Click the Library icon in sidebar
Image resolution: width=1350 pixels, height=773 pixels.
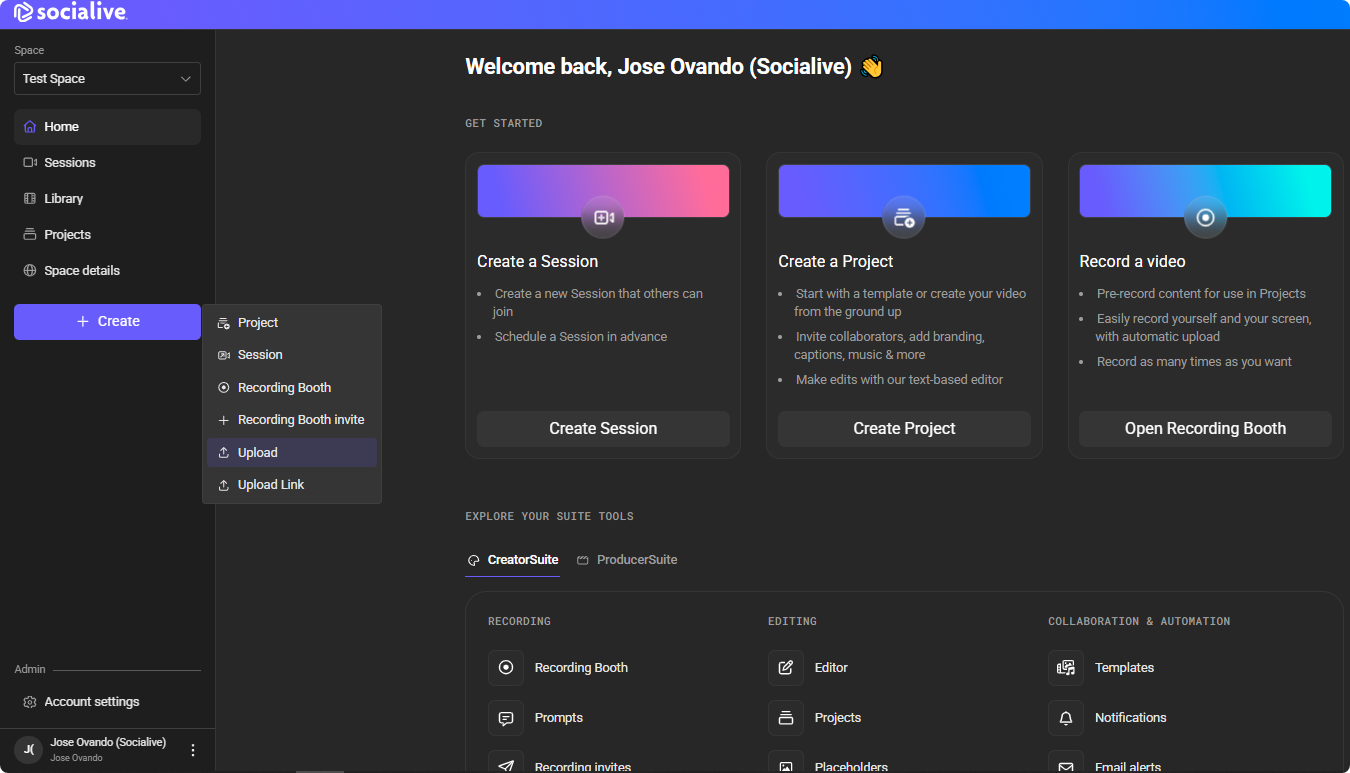coord(30,199)
